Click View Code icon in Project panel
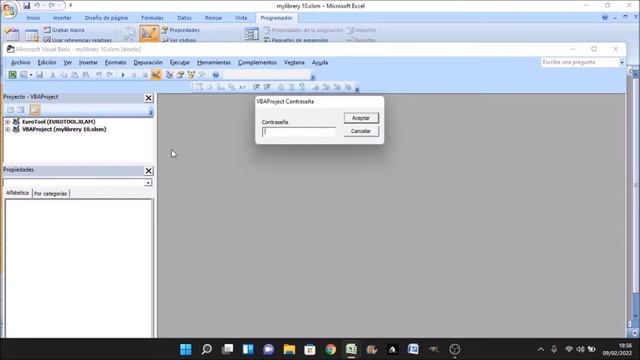The width and height of the screenshot is (640, 360). (x=10, y=110)
